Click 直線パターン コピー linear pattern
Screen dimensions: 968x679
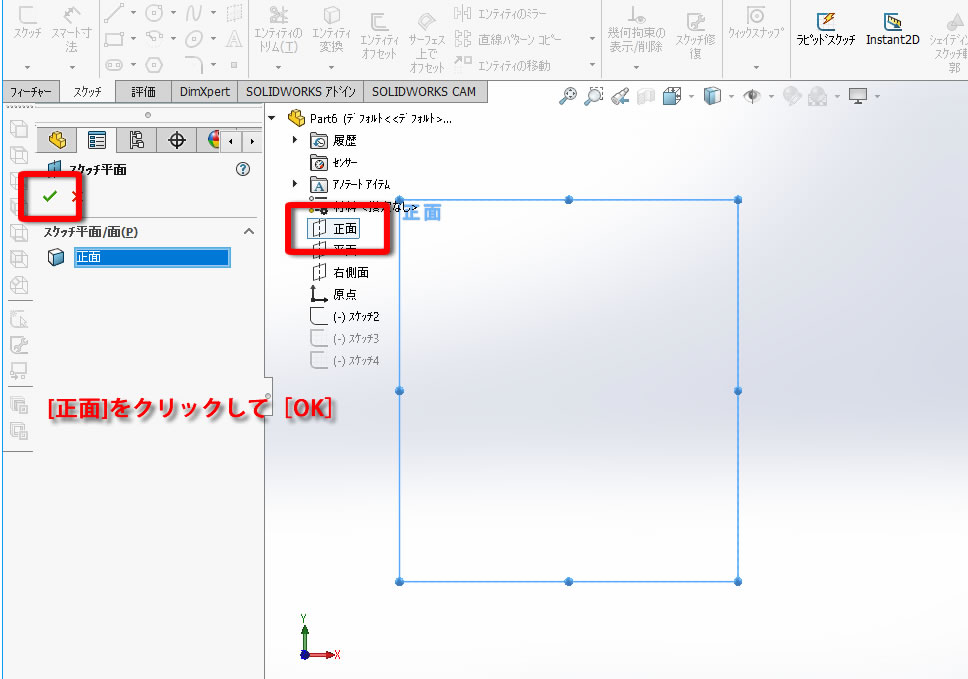(x=508, y=40)
